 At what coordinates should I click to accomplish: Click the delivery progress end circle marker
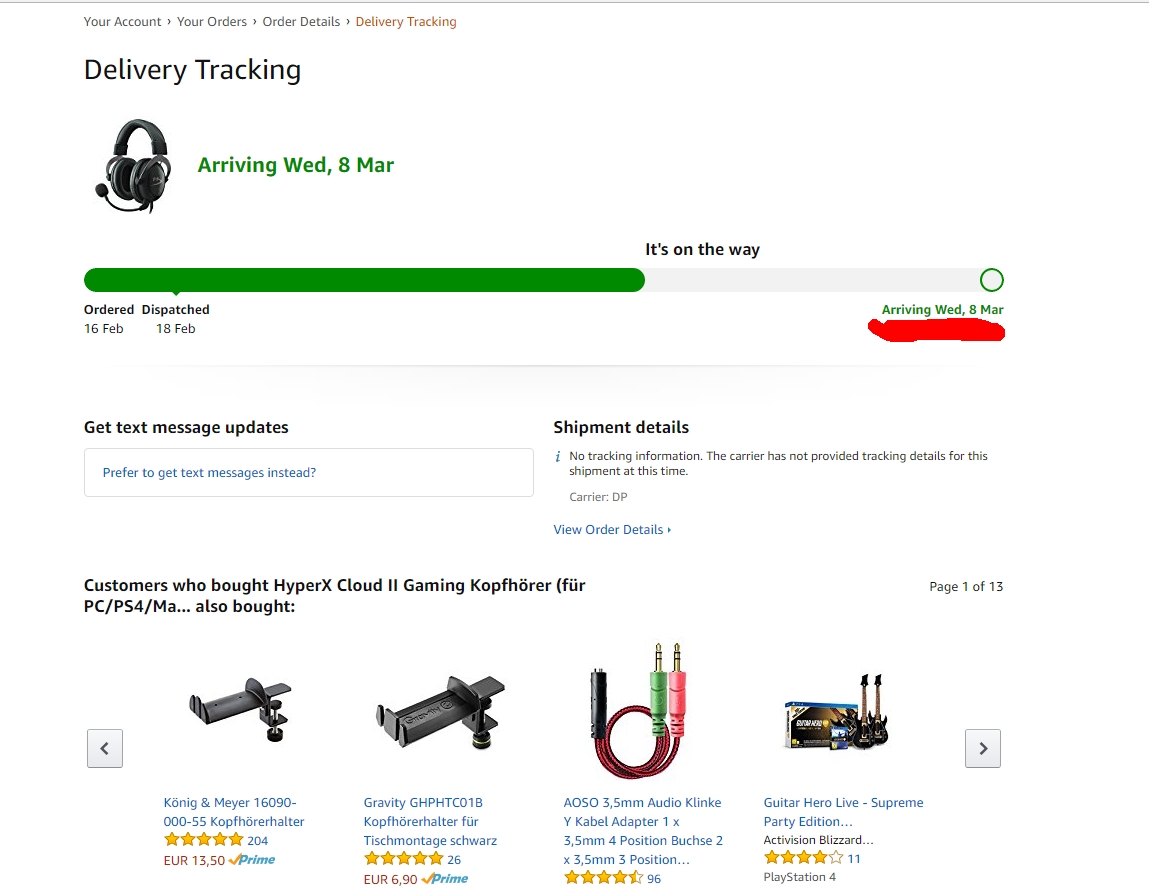[x=991, y=280]
